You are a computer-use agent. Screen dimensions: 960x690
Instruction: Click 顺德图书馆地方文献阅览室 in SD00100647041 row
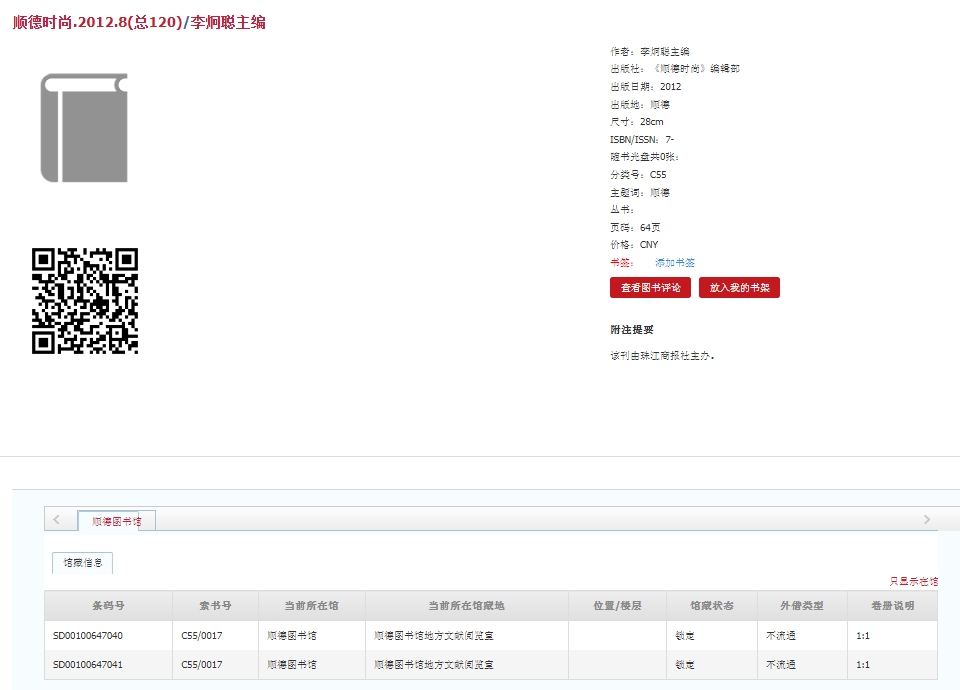tap(433, 664)
